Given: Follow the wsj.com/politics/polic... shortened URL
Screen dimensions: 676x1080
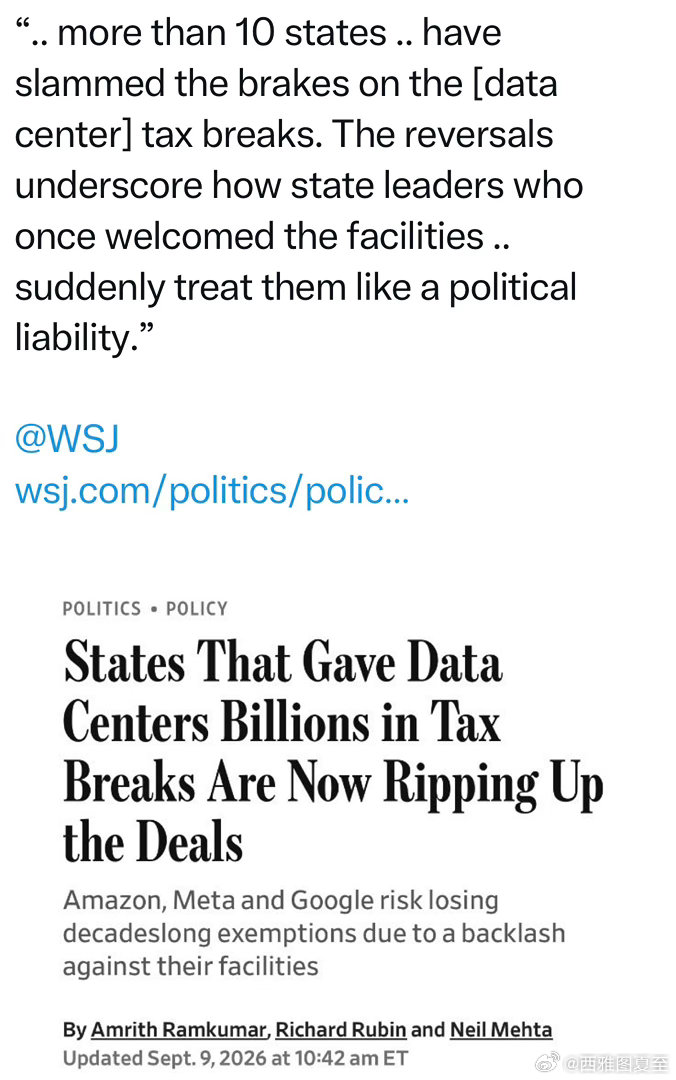Looking at the screenshot, I should click(212, 491).
